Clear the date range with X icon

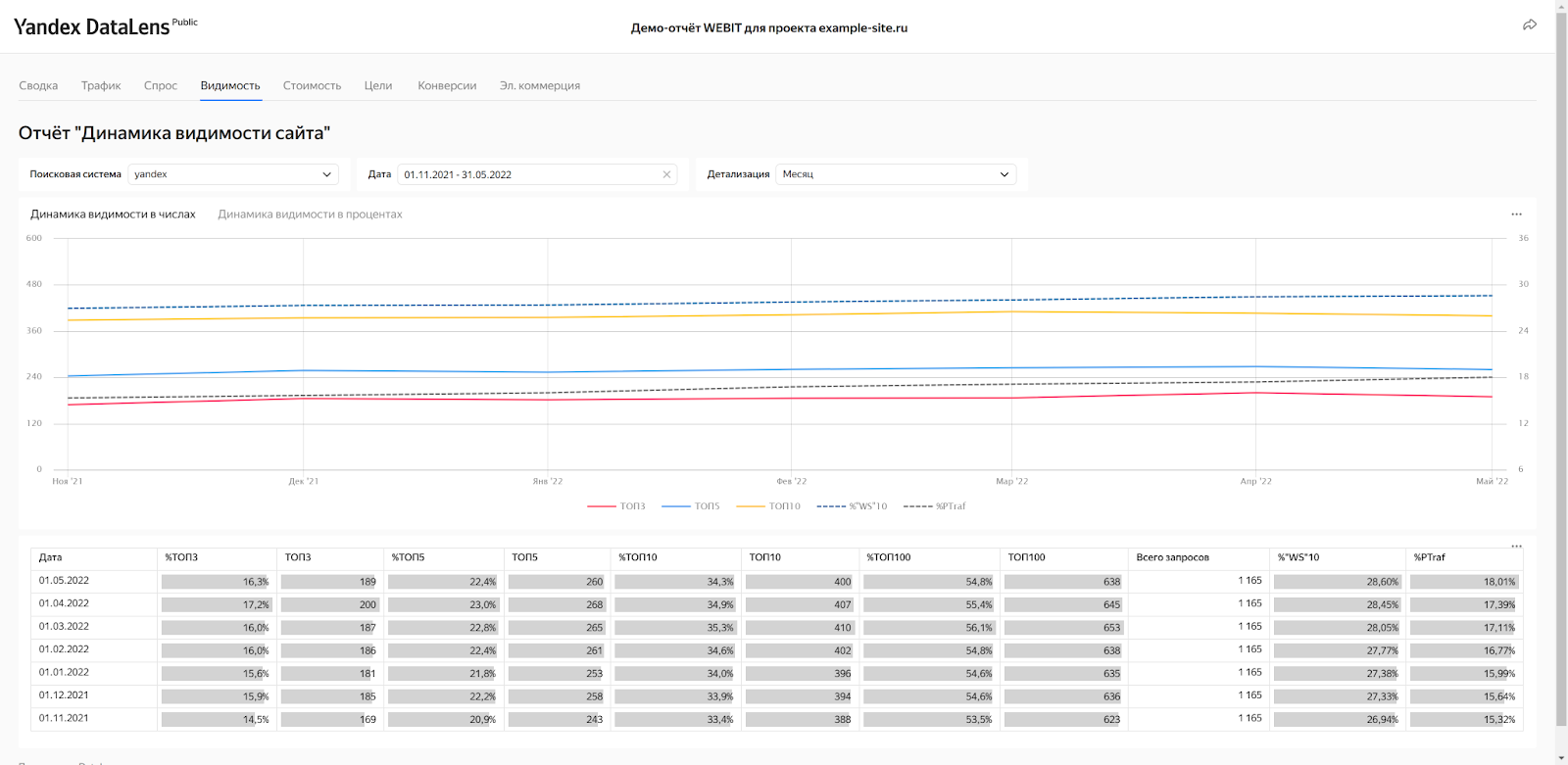tap(666, 174)
